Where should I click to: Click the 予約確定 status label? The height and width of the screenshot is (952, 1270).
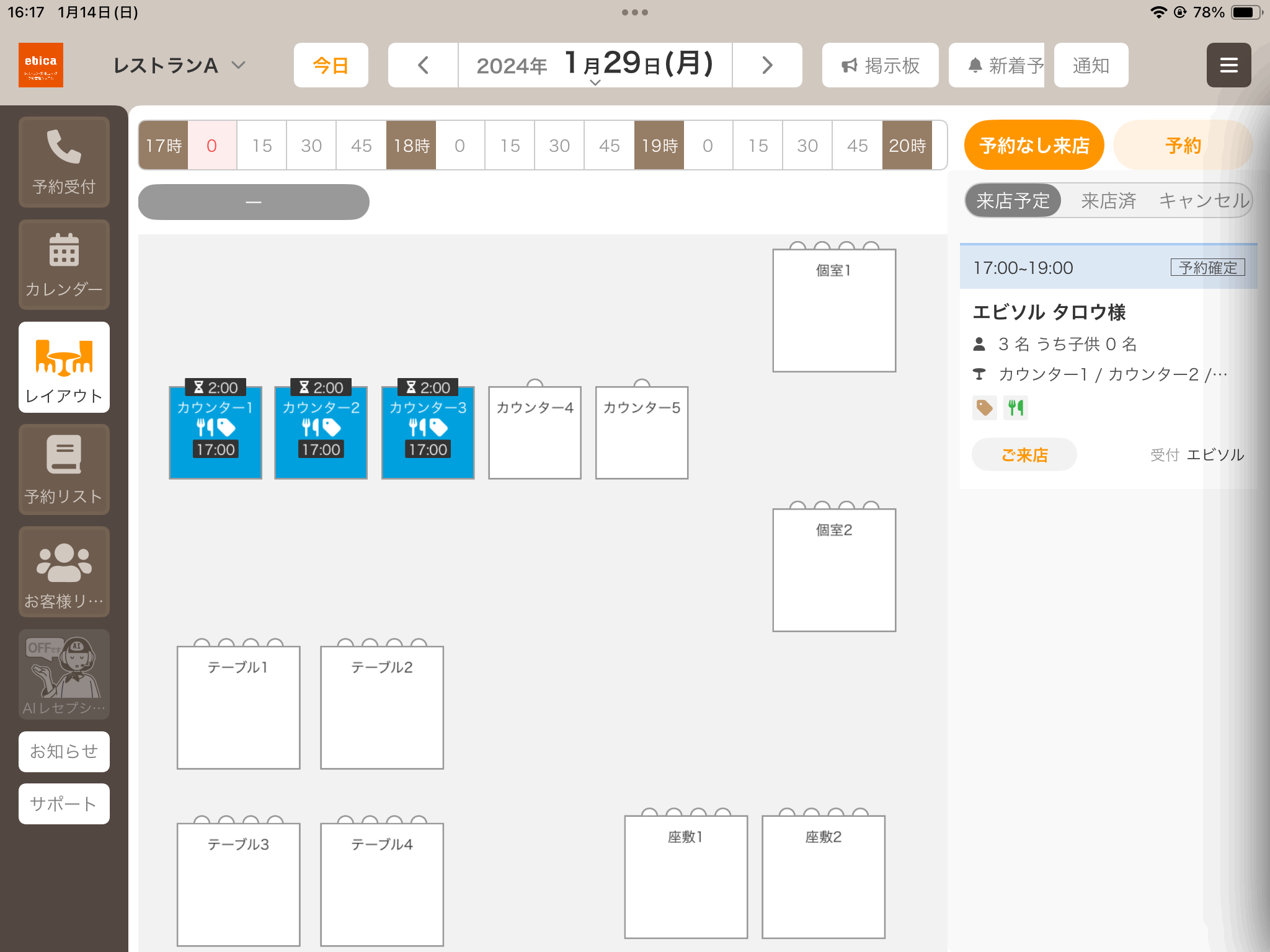1207,267
